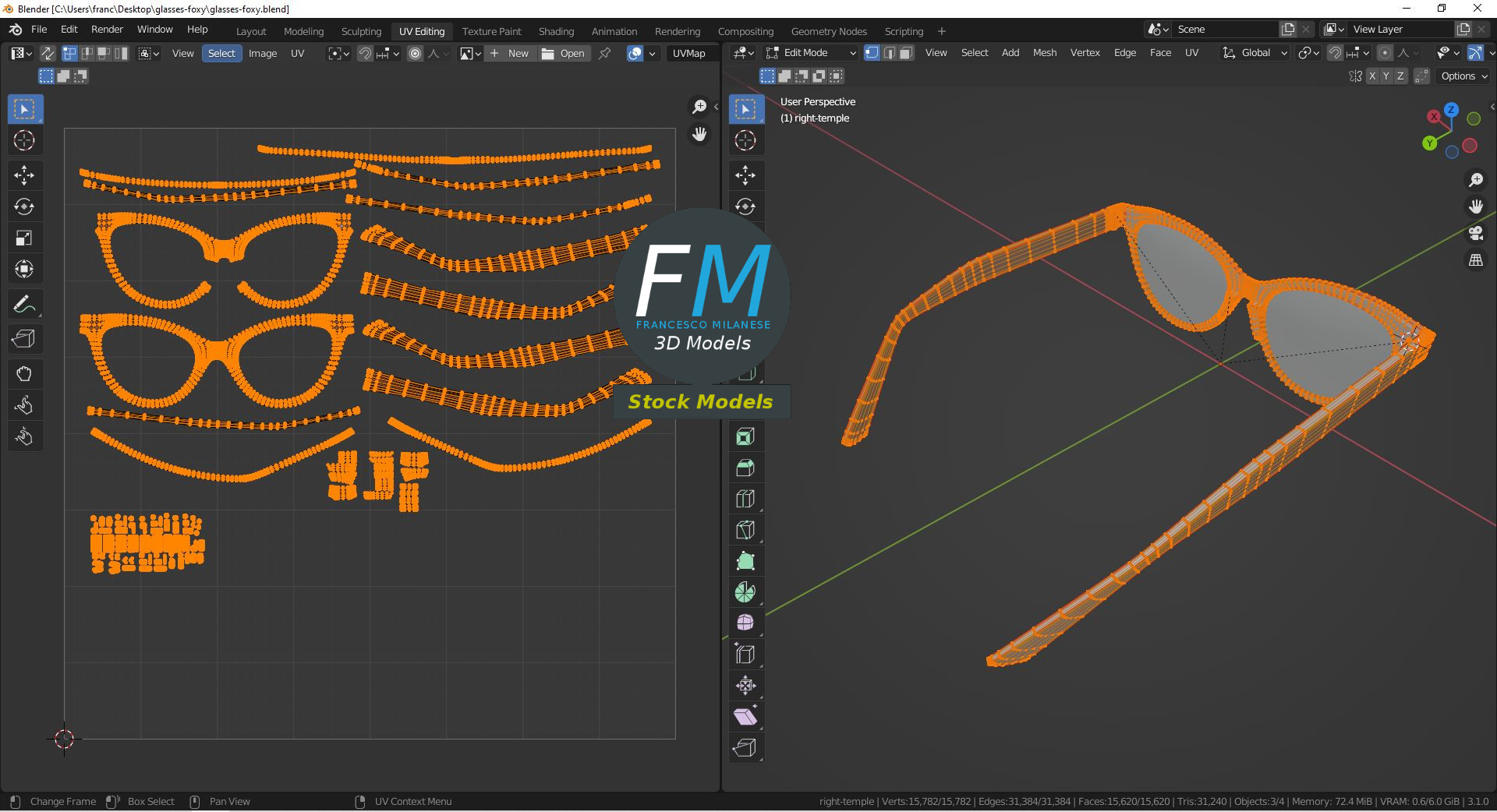Expand the Global transform orientation dropdown
The width and height of the screenshot is (1497, 812).
(1255, 53)
